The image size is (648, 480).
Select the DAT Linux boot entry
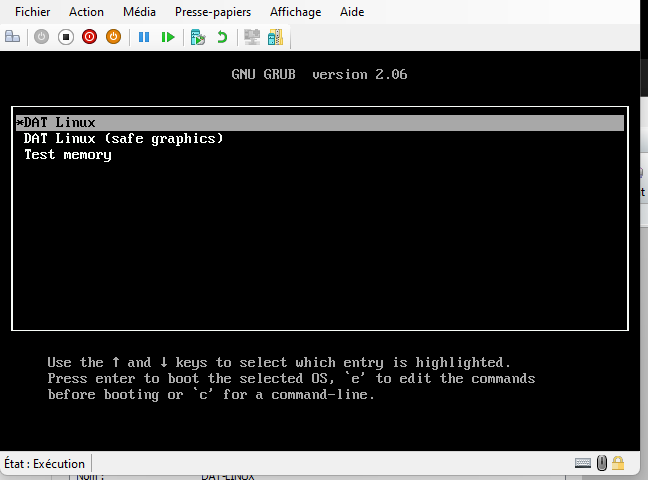pyautogui.click(x=320, y=123)
